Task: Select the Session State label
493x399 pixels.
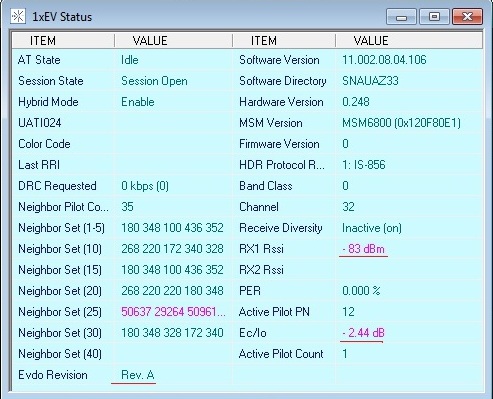Action: (51, 81)
